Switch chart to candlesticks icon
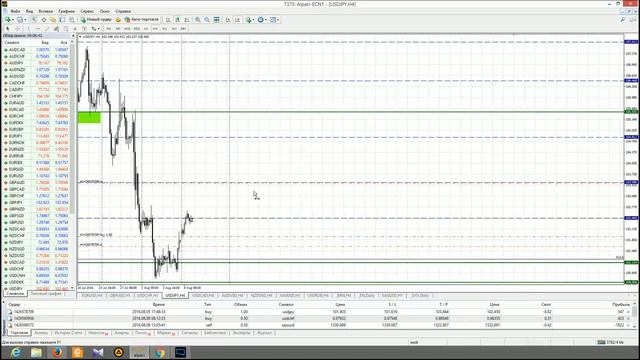This screenshot has width=640, height=360. pos(178,20)
